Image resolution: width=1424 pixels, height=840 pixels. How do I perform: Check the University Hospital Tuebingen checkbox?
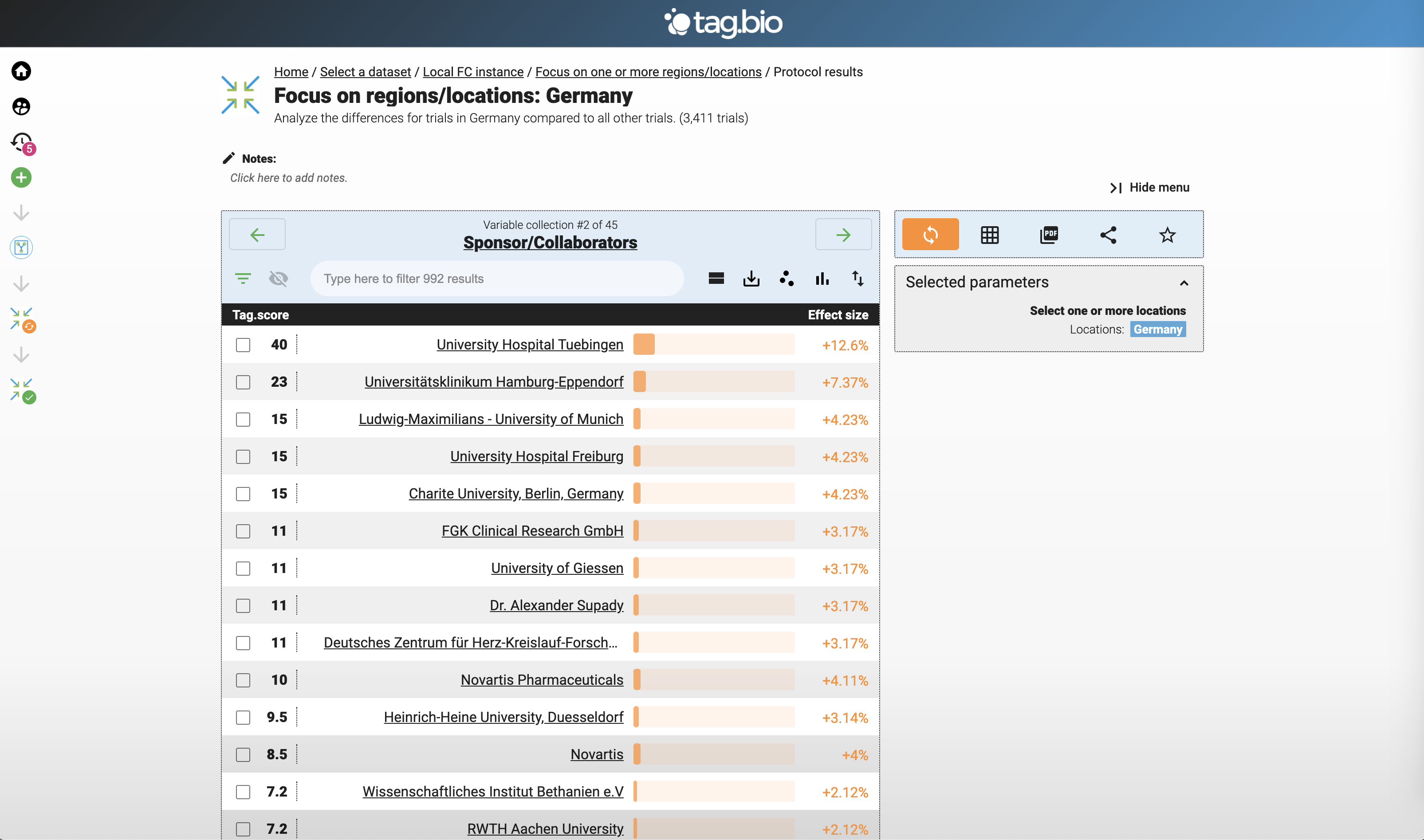tap(243, 345)
